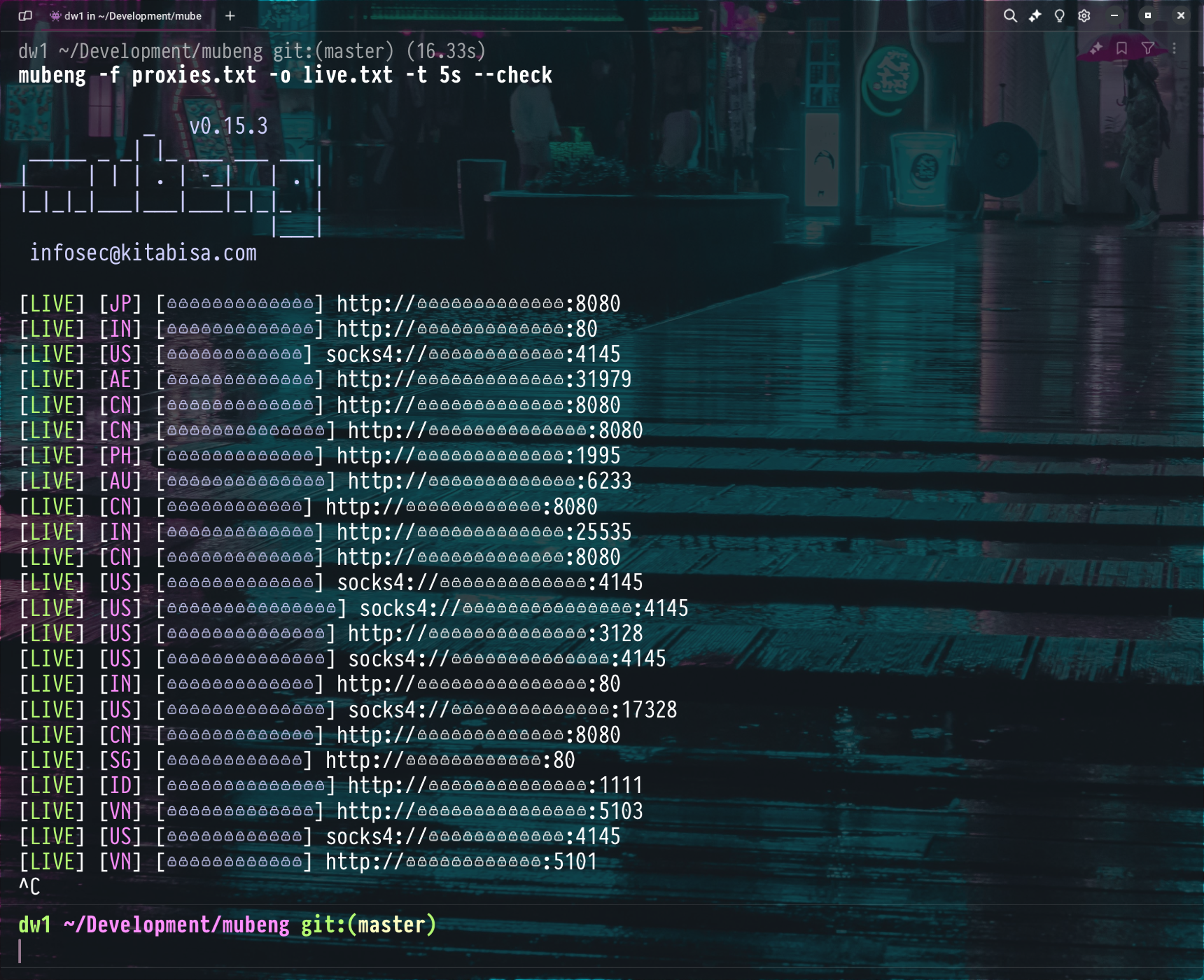Open the AI sparkles icon in title bar
The image size is (1204, 980).
[x=1035, y=15]
